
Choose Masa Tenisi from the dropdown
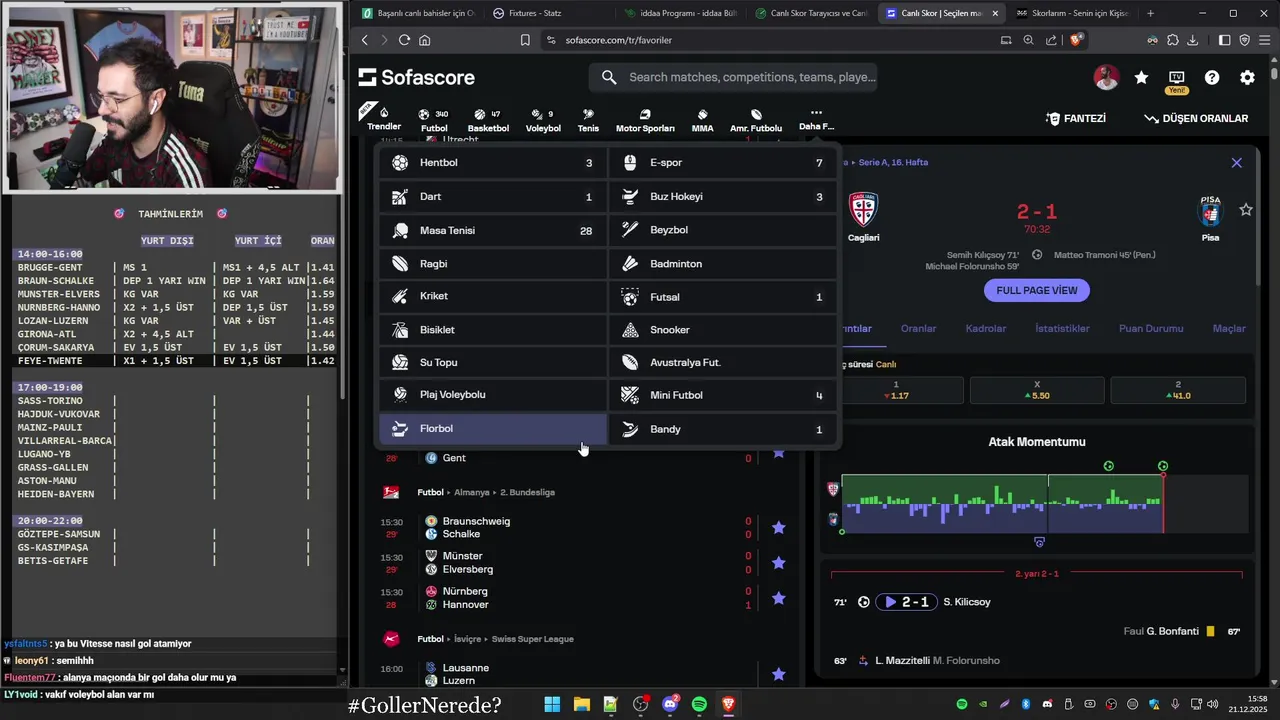point(493,231)
